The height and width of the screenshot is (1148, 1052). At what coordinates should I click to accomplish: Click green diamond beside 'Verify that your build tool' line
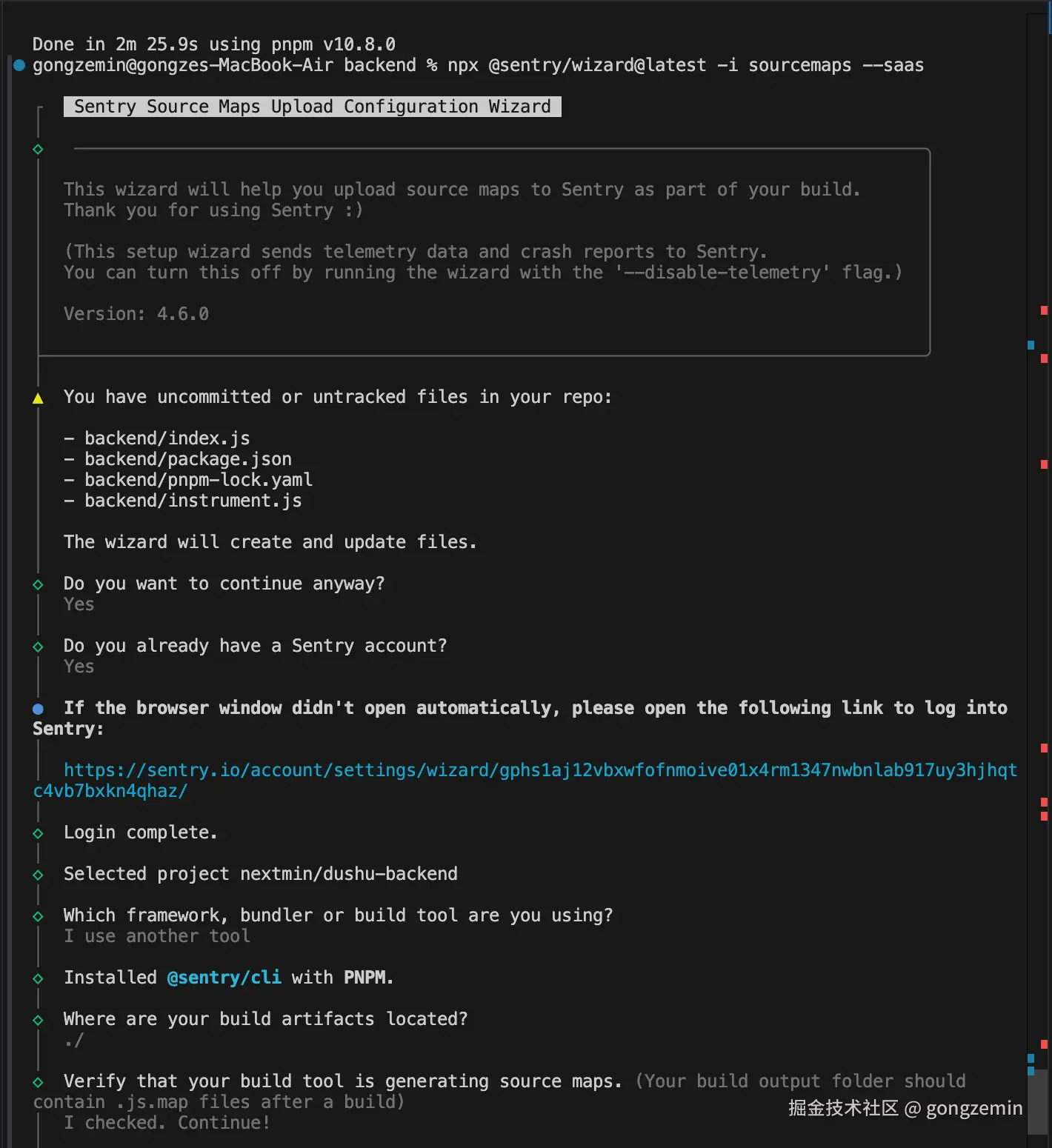click(x=38, y=1082)
